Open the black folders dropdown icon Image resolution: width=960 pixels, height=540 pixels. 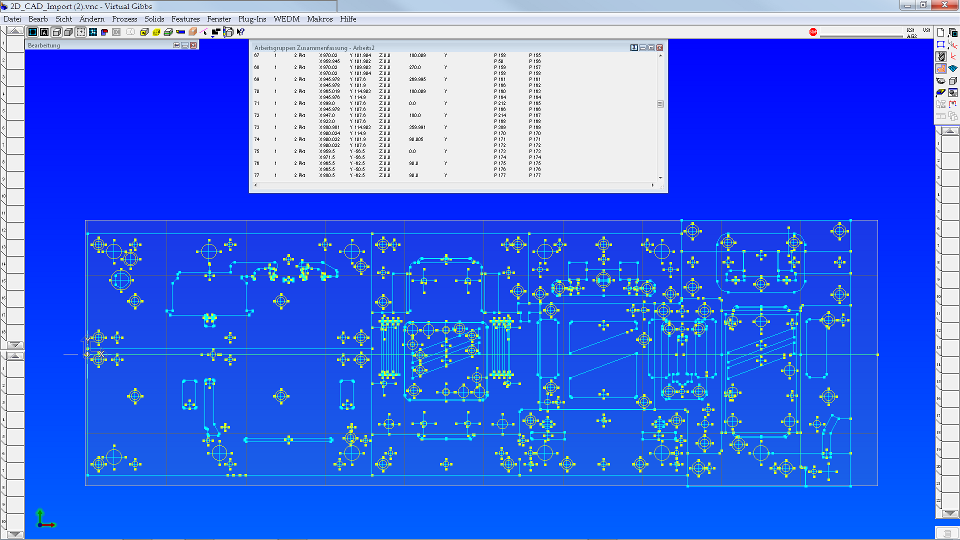tap(215, 32)
